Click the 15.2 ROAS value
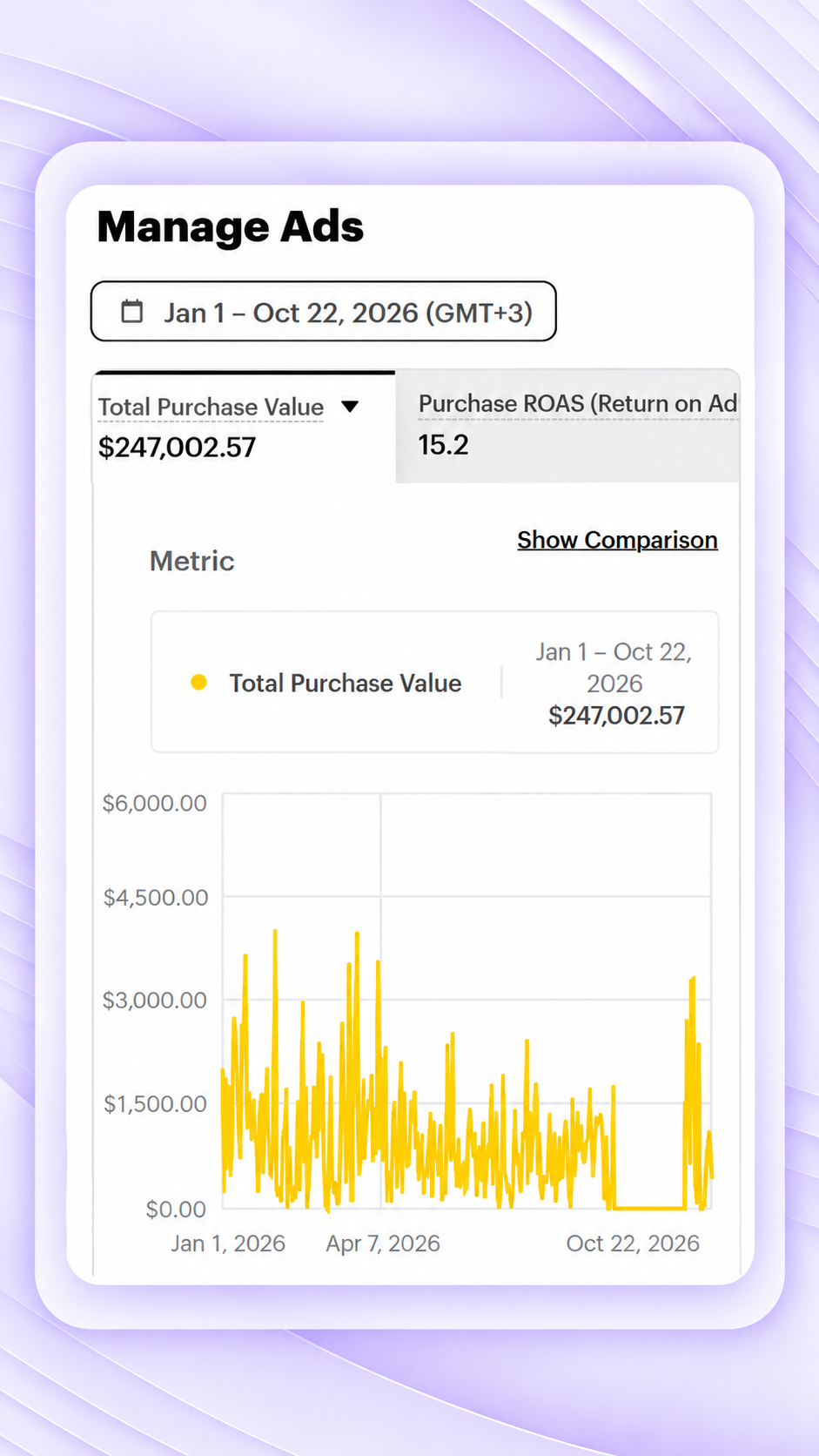This screenshot has height=1456, width=819. (x=443, y=445)
